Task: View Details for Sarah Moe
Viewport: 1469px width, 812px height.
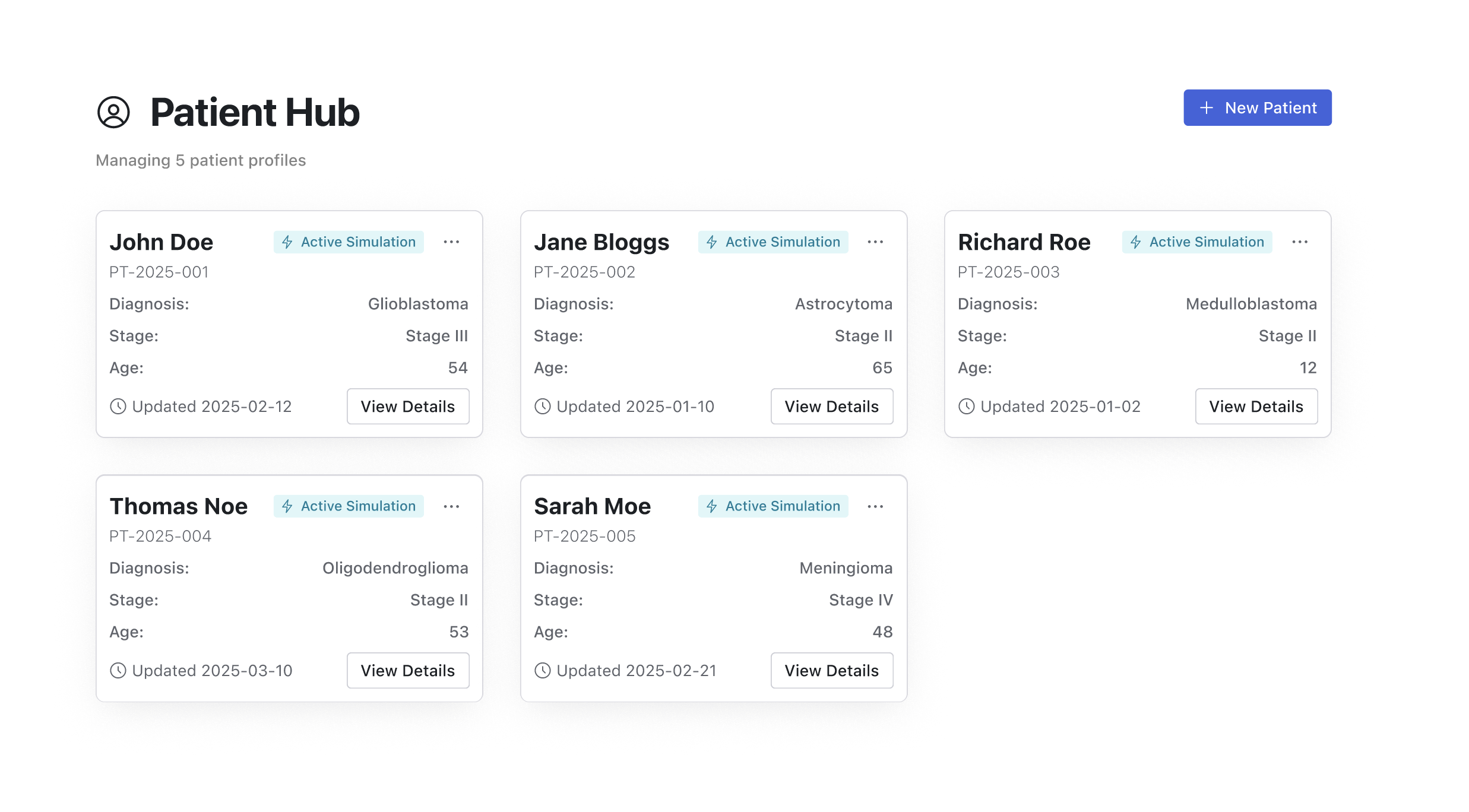Action: click(832, 671)
